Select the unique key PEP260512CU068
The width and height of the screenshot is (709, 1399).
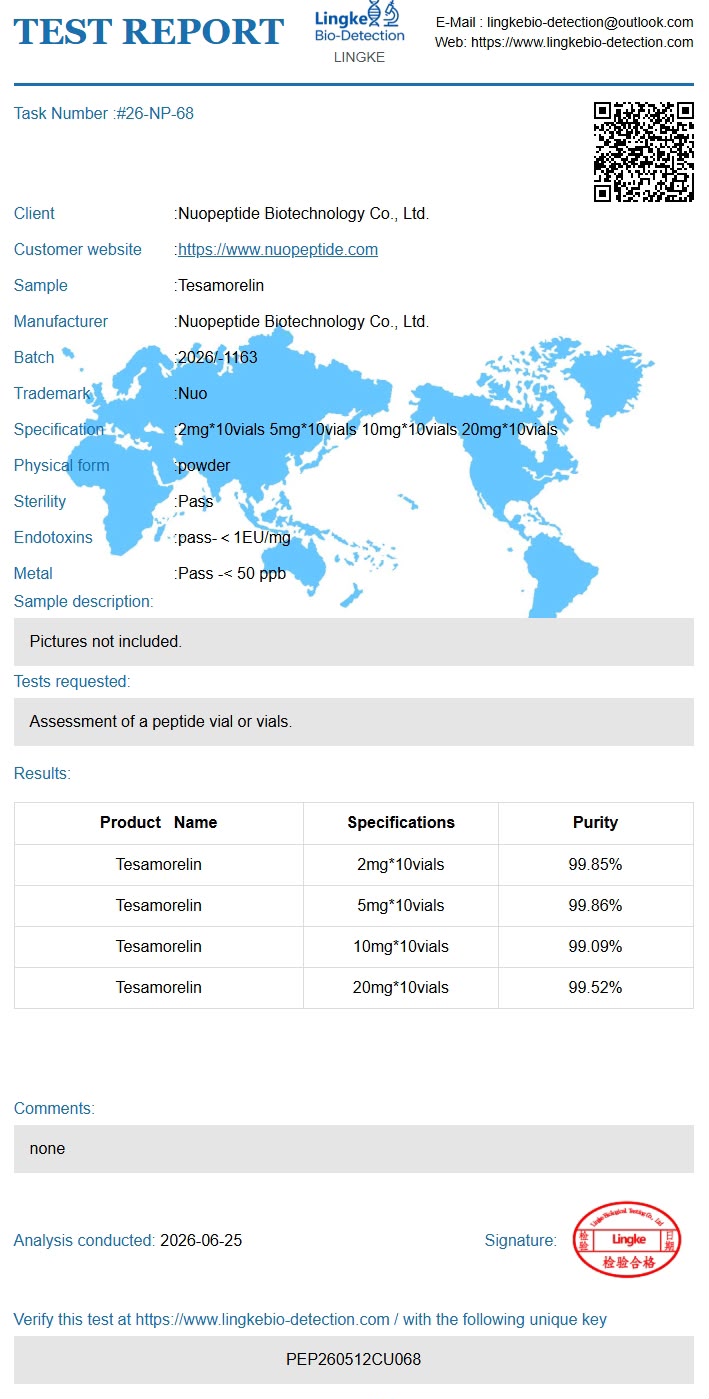[x=354, y=1360]
